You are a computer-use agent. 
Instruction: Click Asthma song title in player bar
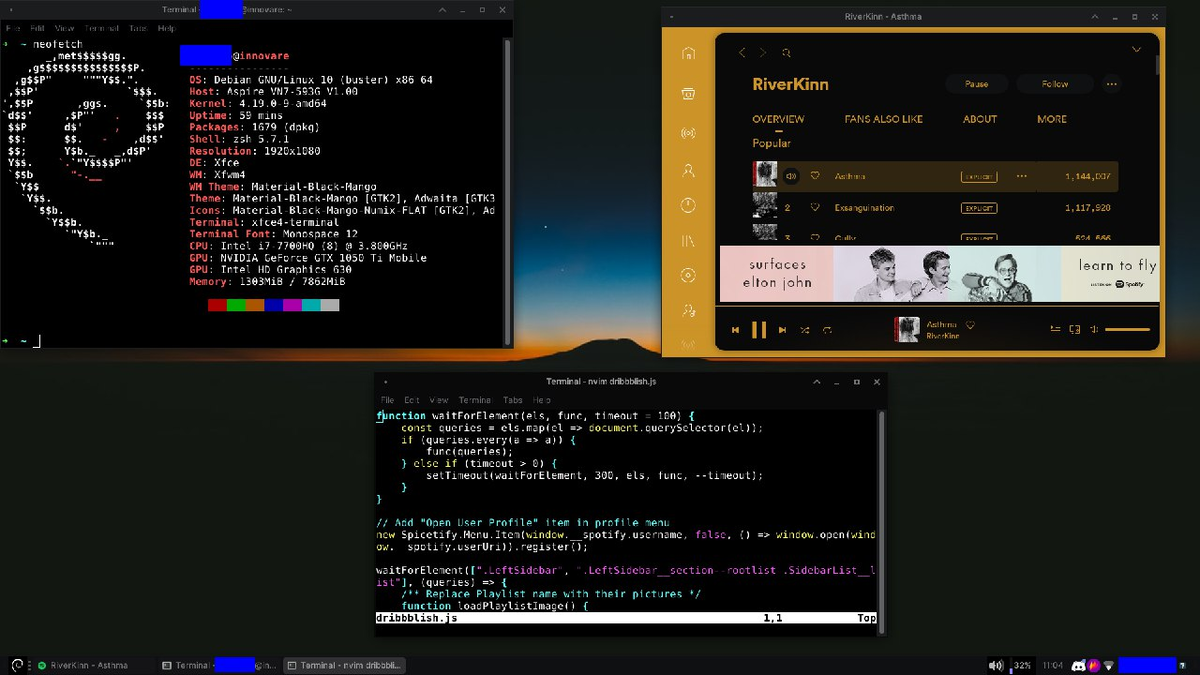pos(942,325)
